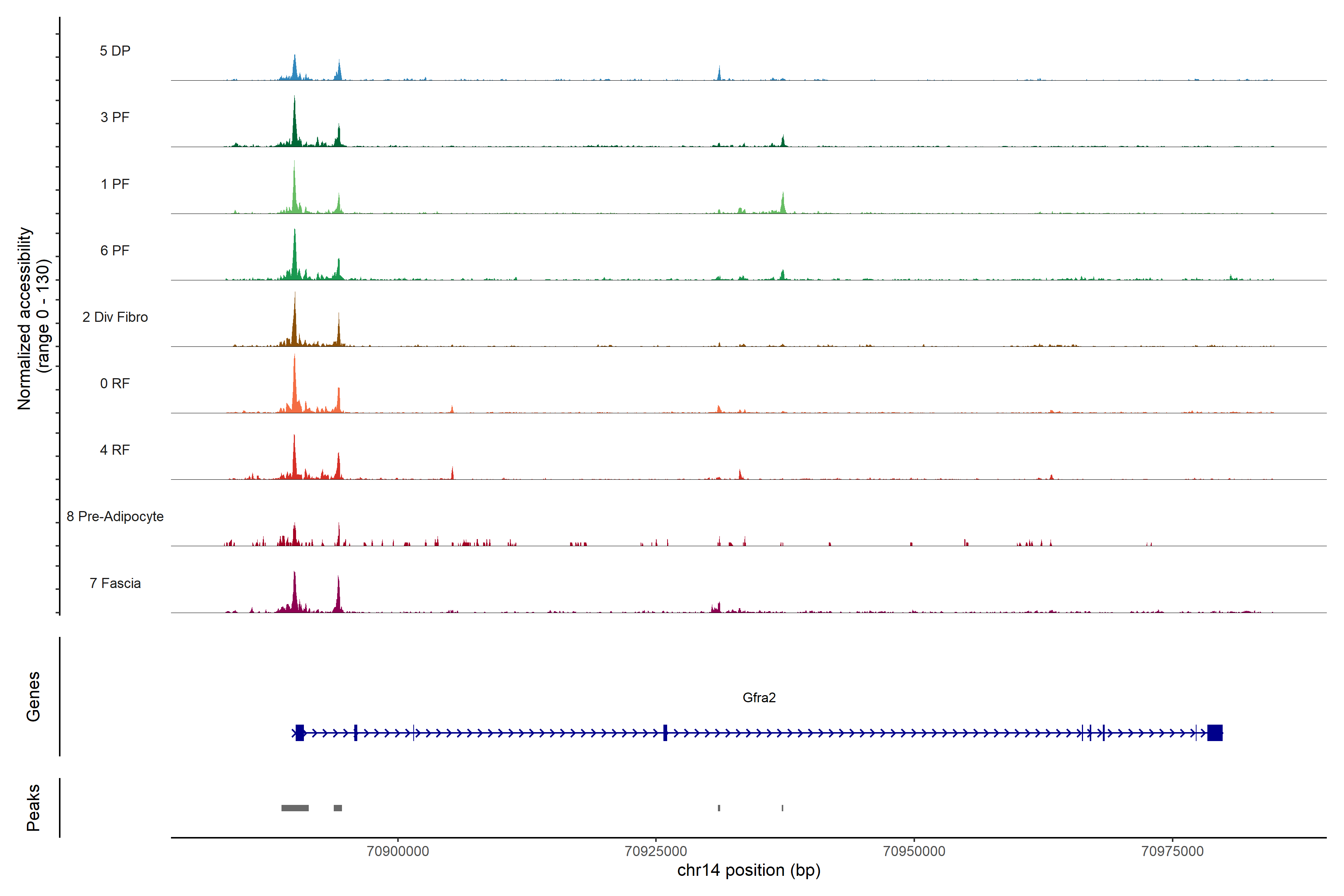The image size is (1344, 896).
Task: Click the first exon block of Gfra2
Action: click(300, 732)
